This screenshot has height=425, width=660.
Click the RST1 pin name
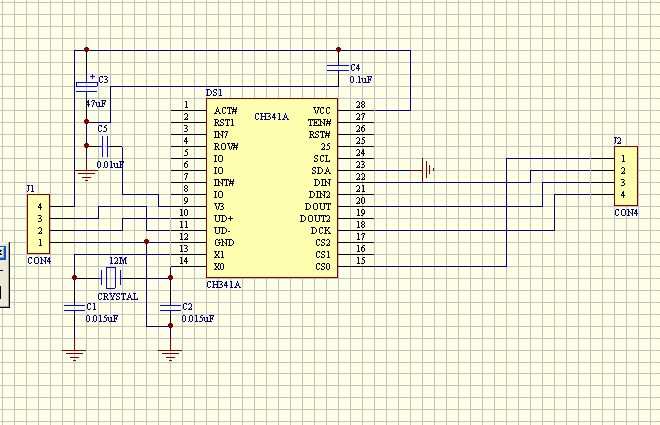(224, 123)
